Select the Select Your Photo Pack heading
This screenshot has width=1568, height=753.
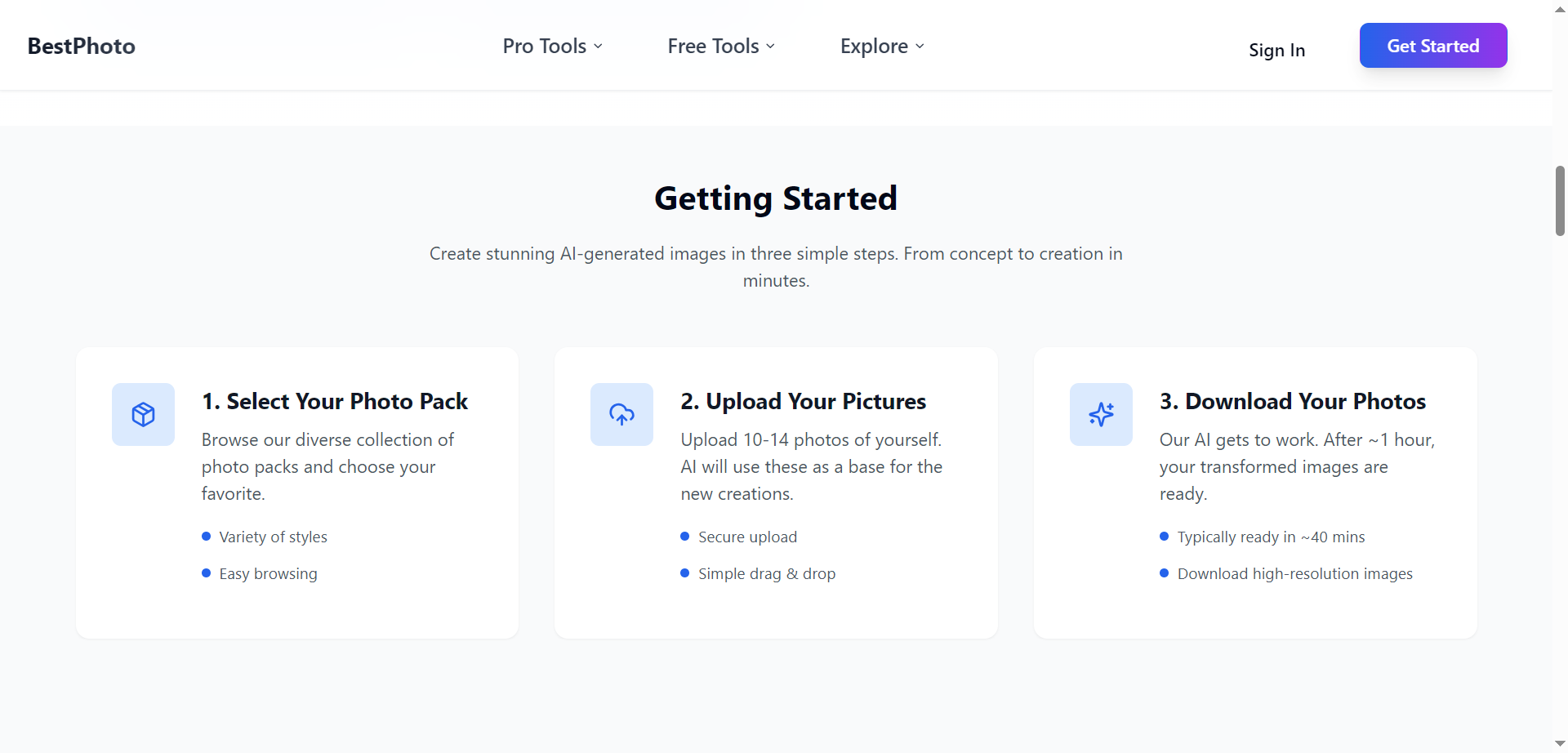[x=335, y=402]
